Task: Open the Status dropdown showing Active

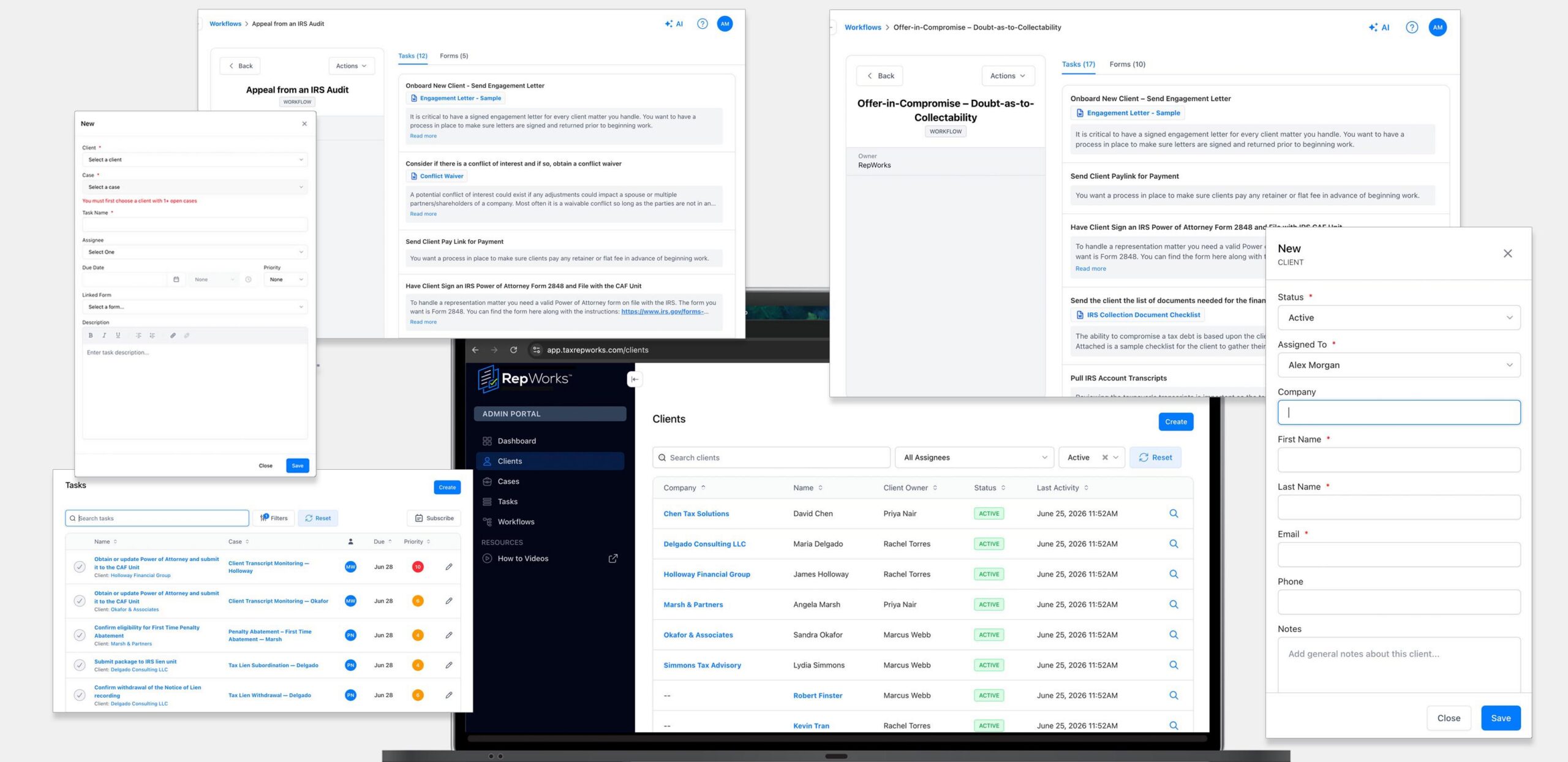Action: click(1399, 318)
